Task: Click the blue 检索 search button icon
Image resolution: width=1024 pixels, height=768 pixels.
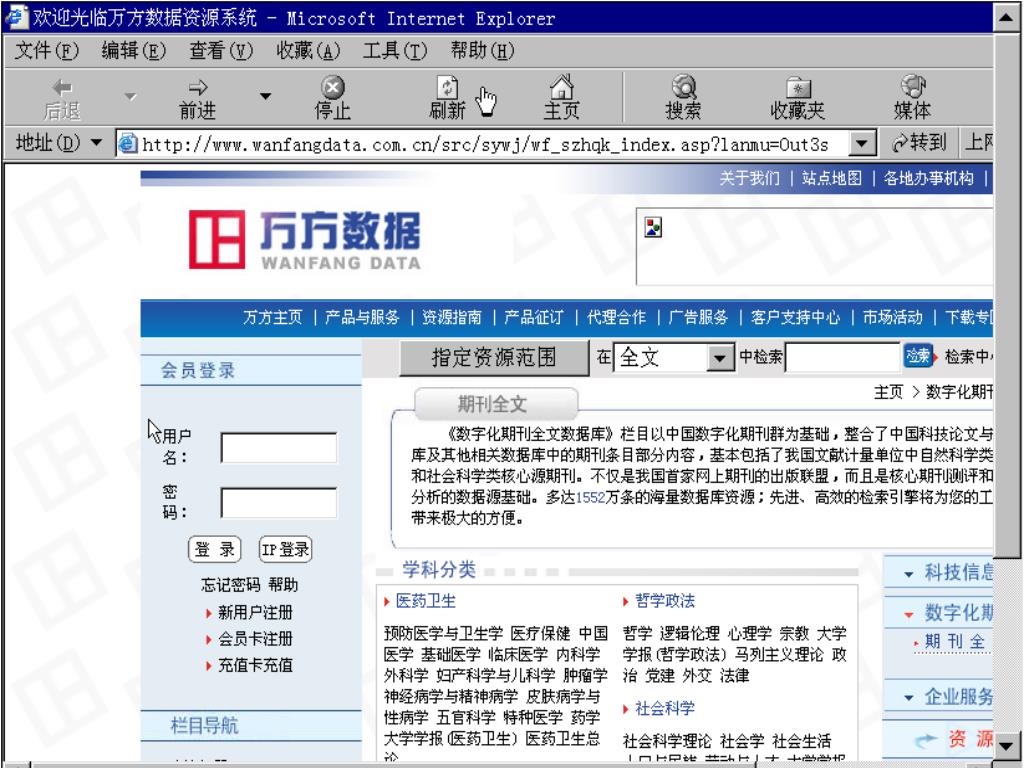Action: point(918,356)
